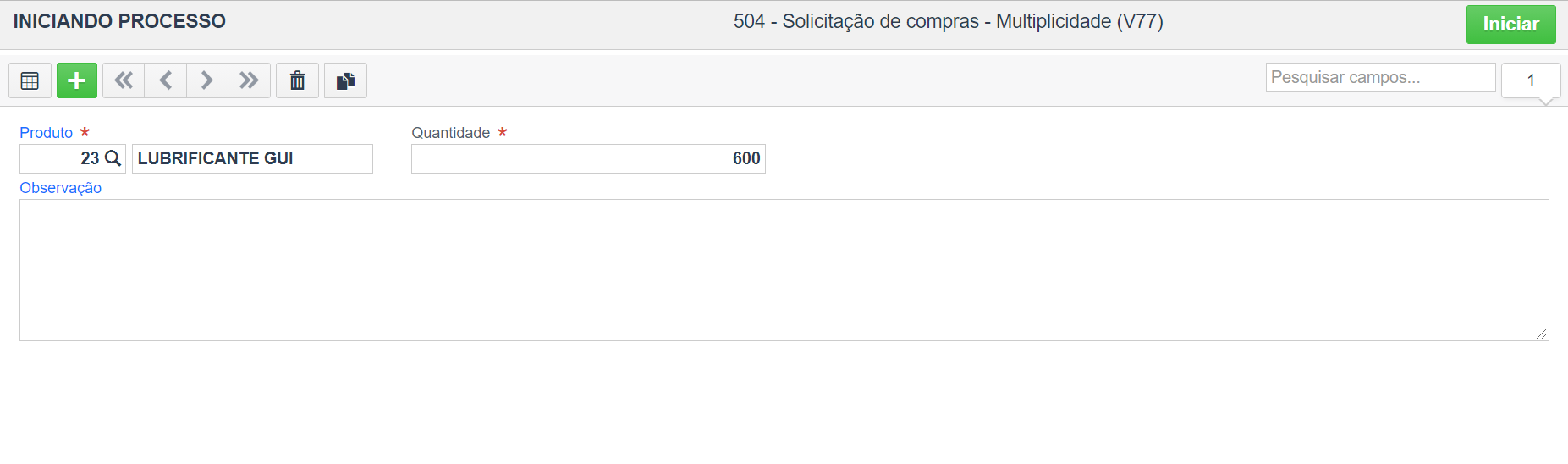Click the Observação textarea resize handle
The width and height of the screenshot is (1568, 464).
1542,334
